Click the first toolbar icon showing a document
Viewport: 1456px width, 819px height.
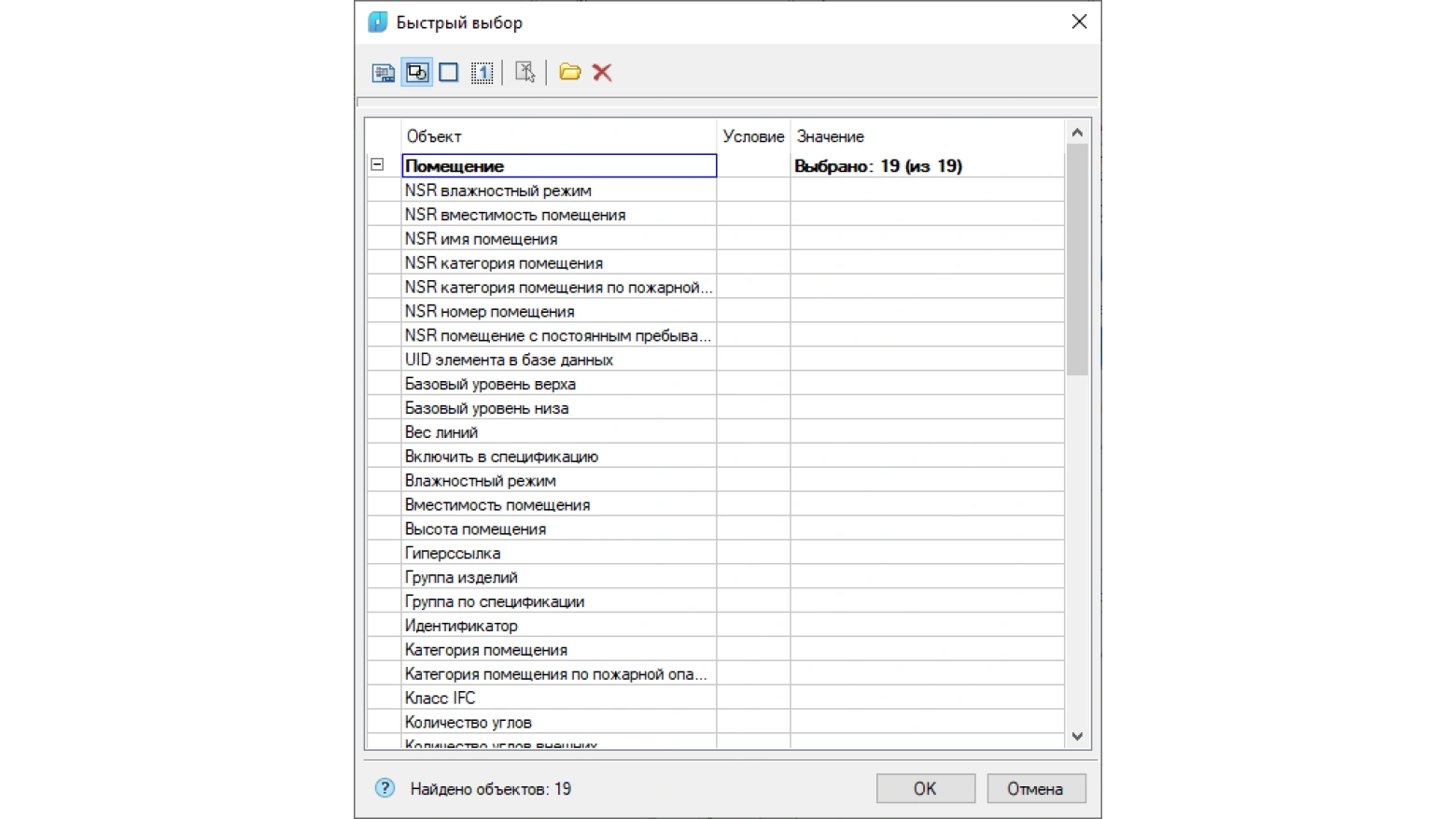tap(384, 73)
